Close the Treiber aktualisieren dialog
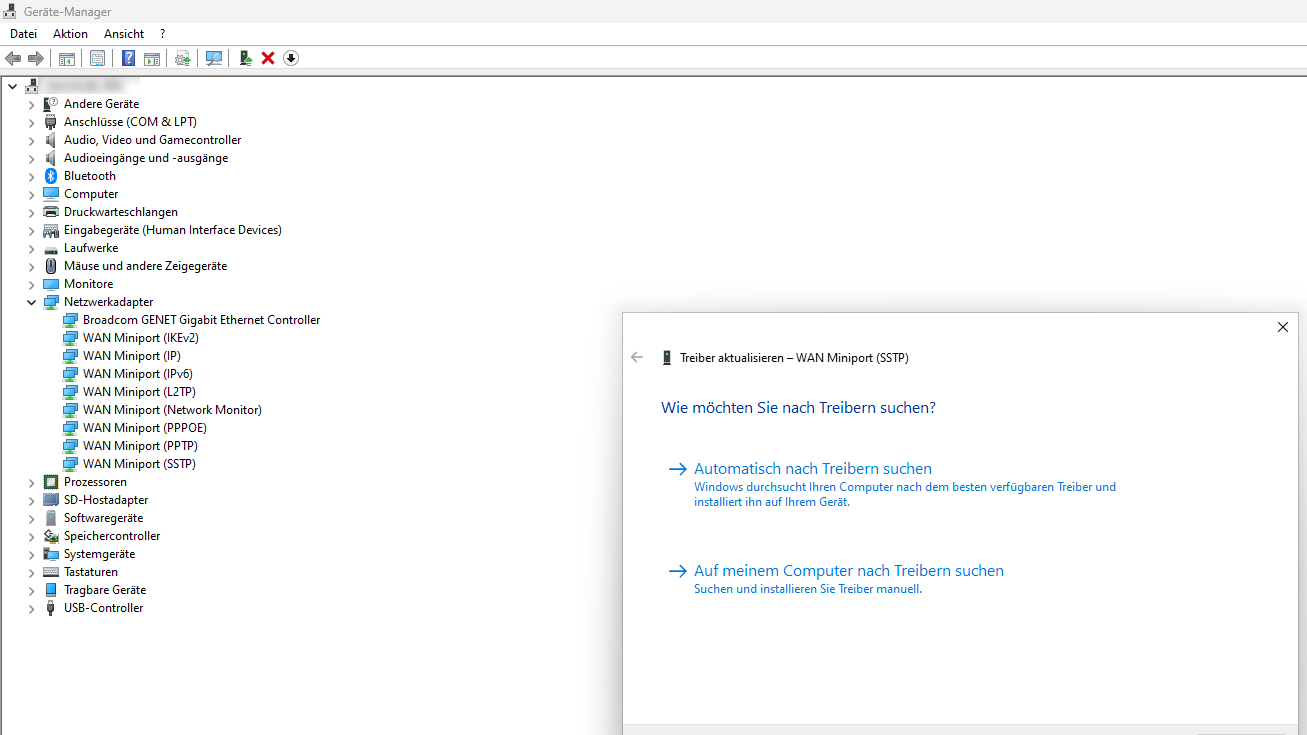Image resolution: width=1307 pixels, height=735 pixels. coord(1283,327)
